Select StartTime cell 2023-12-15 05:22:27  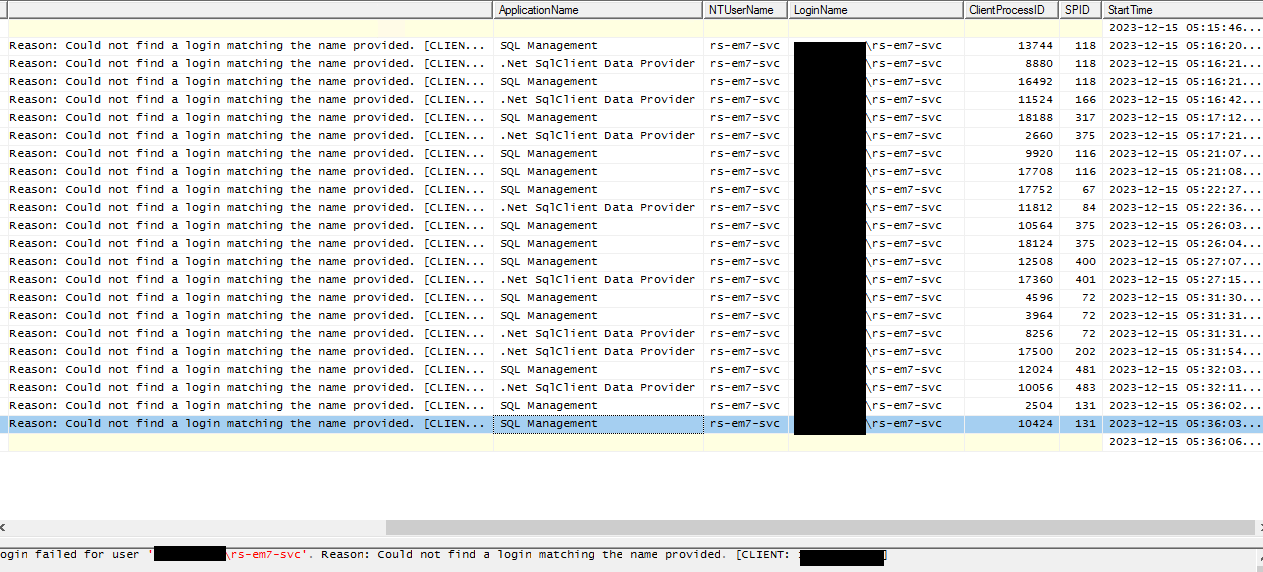(x=1182, y=189)
